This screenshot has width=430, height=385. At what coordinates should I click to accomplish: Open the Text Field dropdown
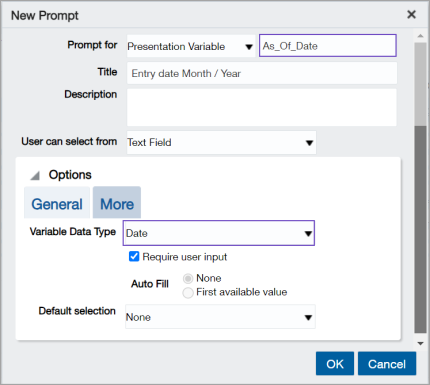click(x=221, y=143)
